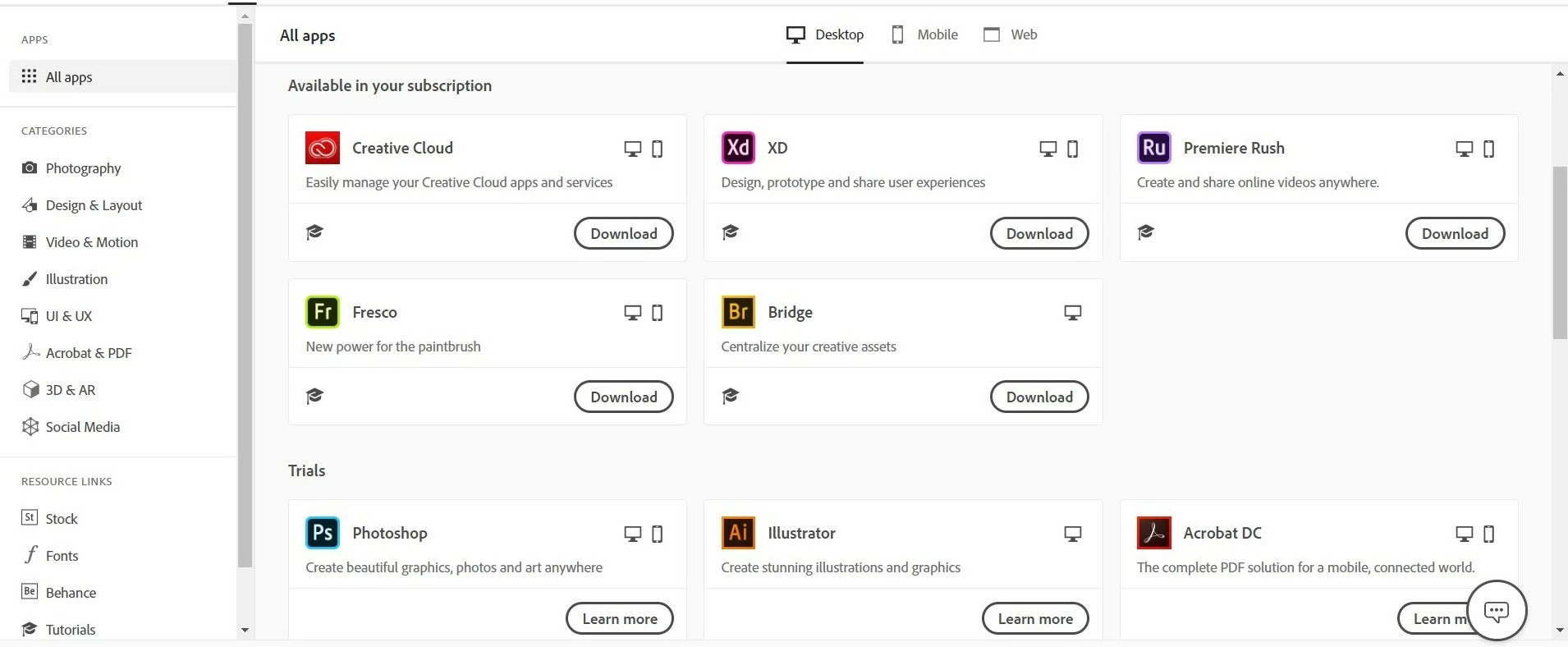Download the XD app
The width and height of the screenshot is (1568, 647).
pos(1039,233)
